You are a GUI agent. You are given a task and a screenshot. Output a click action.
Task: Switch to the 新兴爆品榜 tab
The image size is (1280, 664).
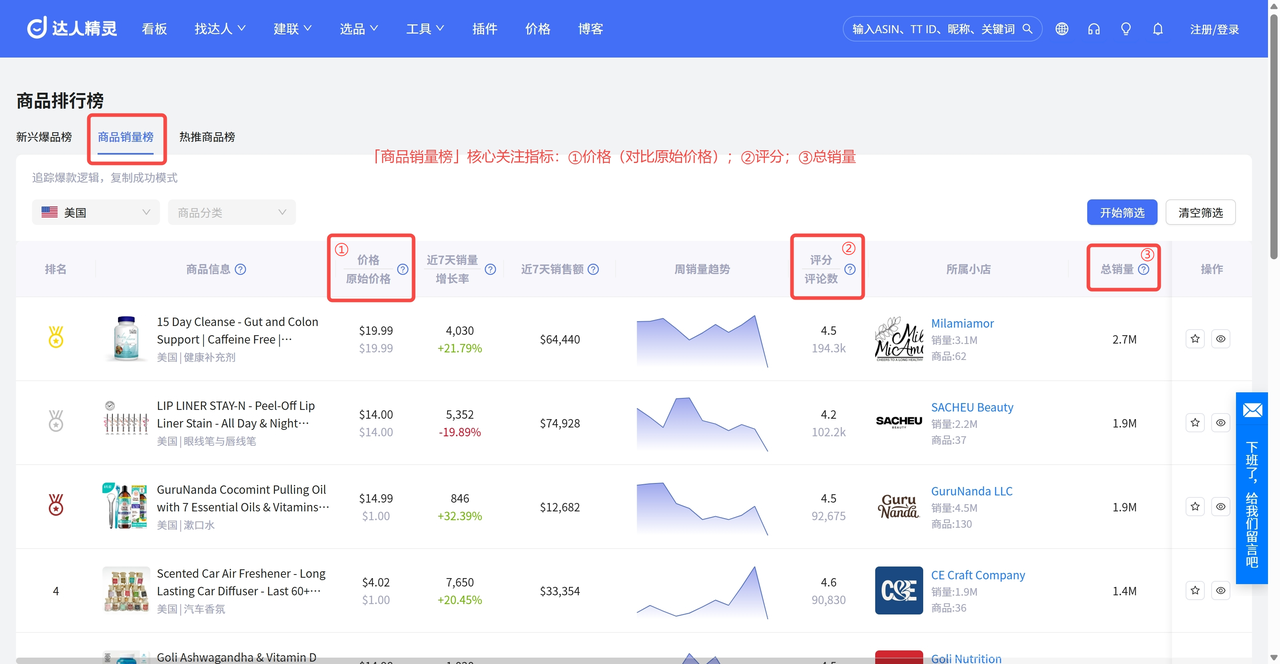[44, 137]
